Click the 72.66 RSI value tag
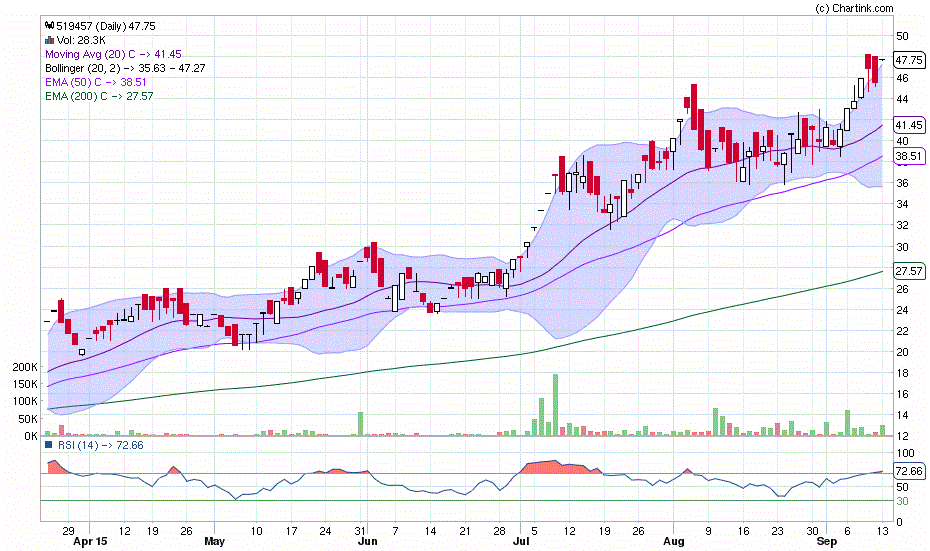 tap(909, 471)
